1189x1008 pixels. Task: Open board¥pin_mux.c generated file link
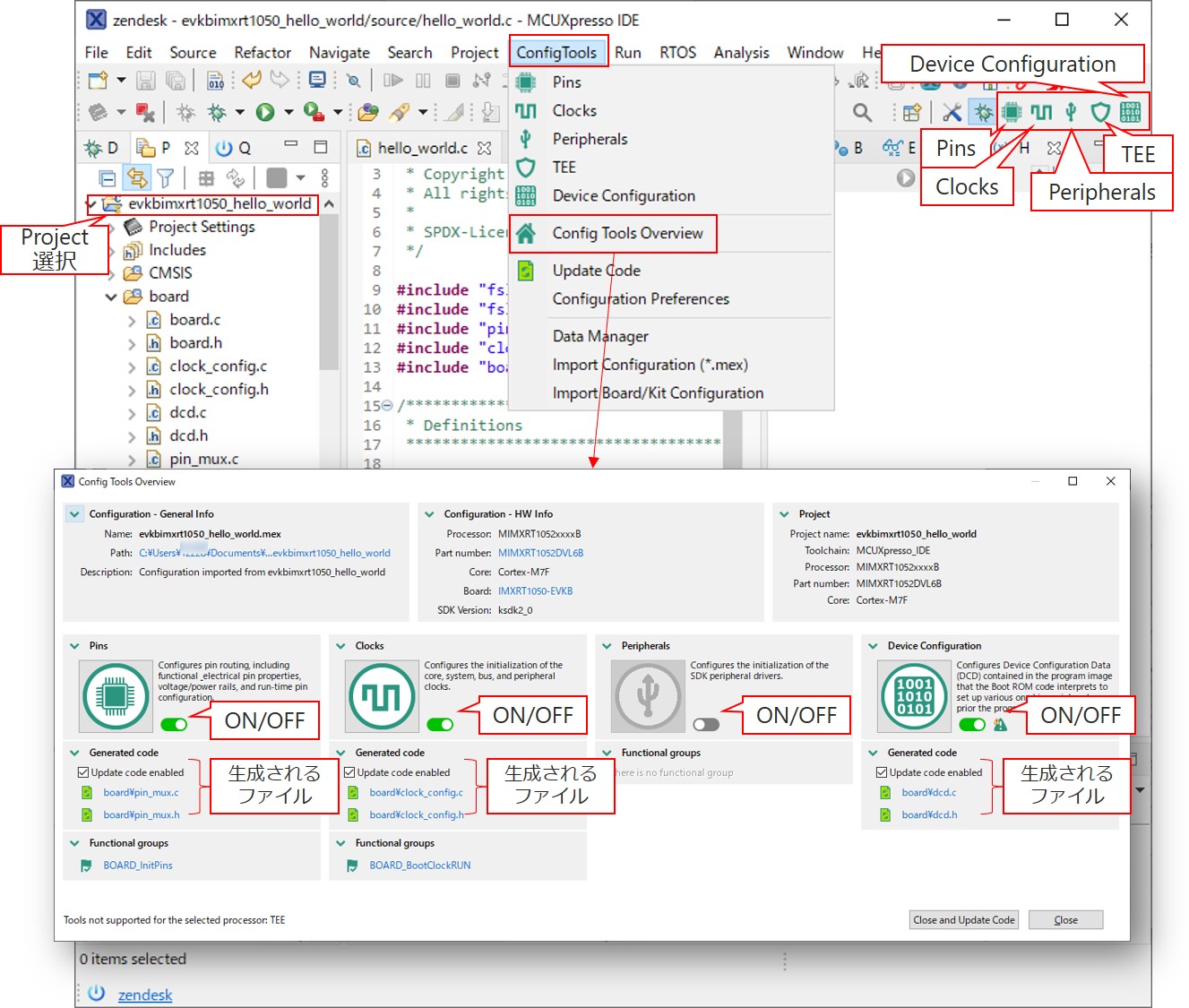(x=141, y=793)
